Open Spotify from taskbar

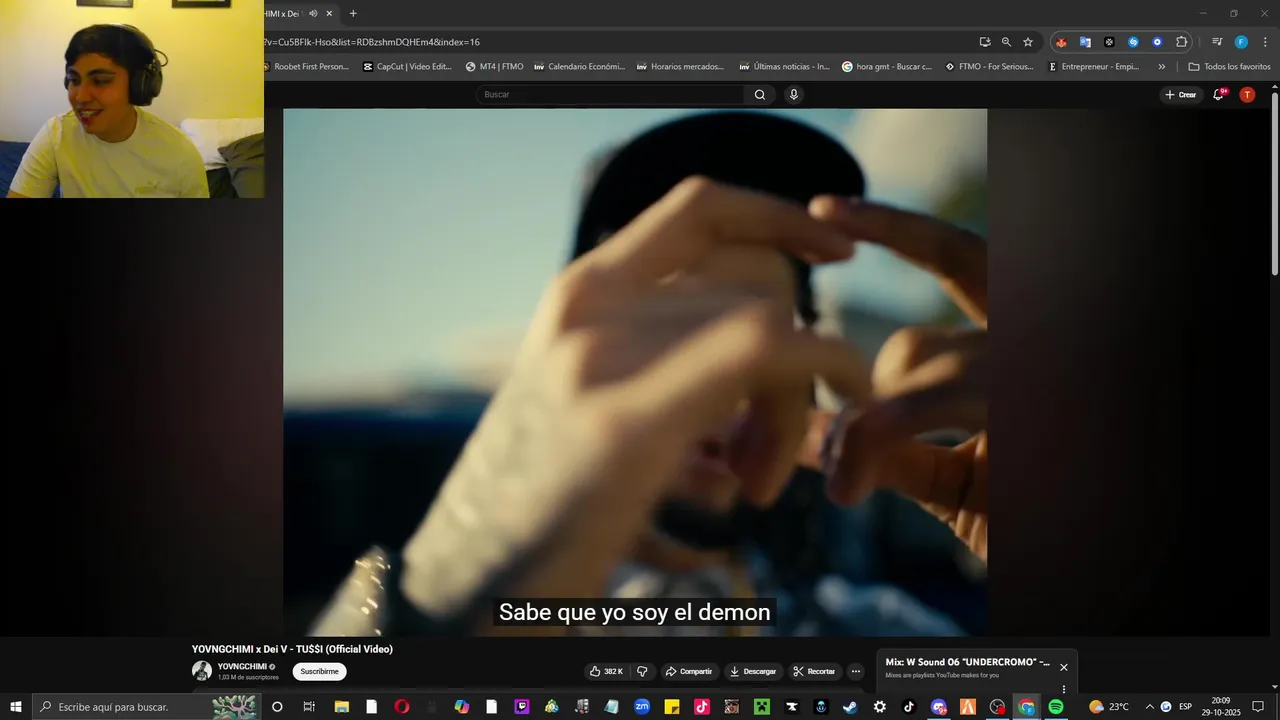pyautogui.click(x=1056, y=707)
